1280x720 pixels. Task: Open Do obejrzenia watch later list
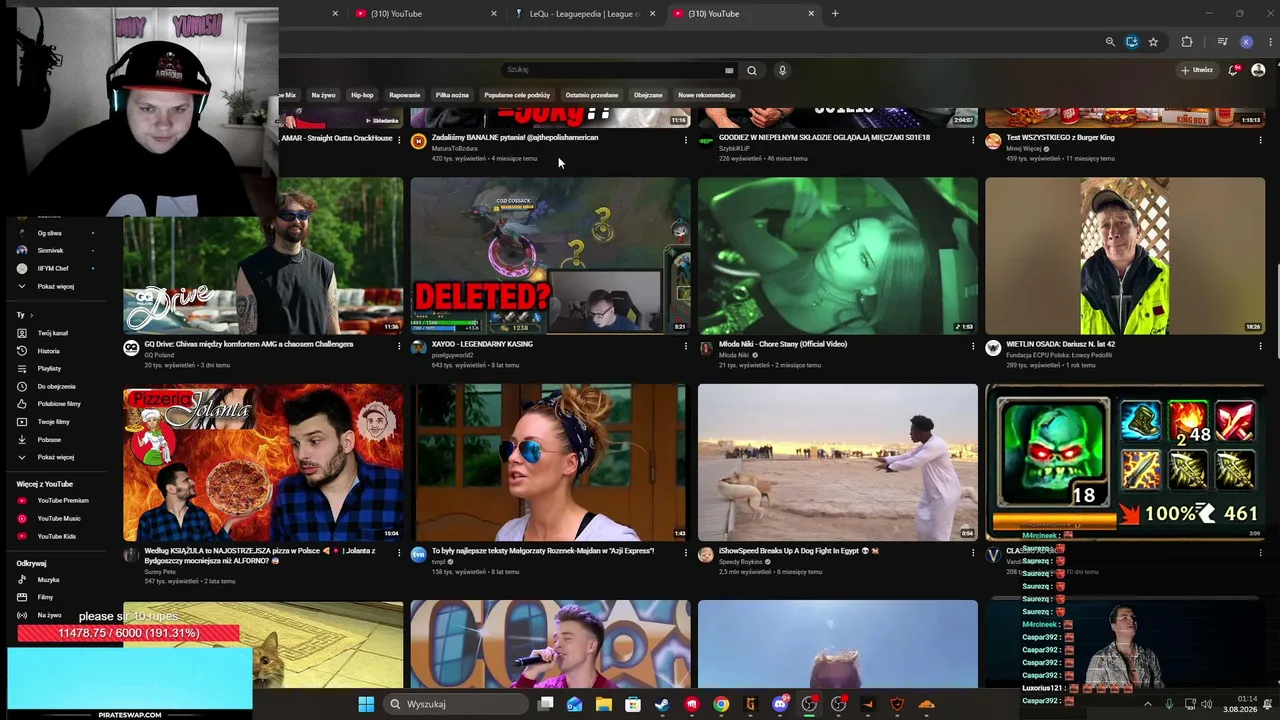tap(56, 386)
